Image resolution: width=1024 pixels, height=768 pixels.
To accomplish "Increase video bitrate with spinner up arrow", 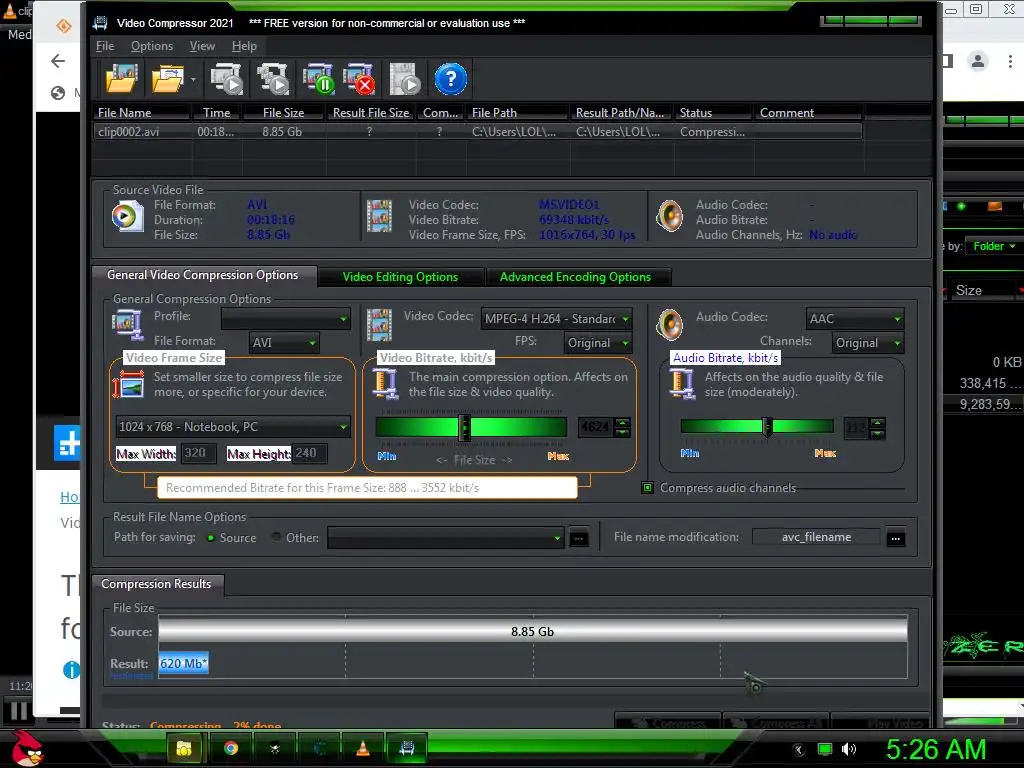I will tap(622, 423).
